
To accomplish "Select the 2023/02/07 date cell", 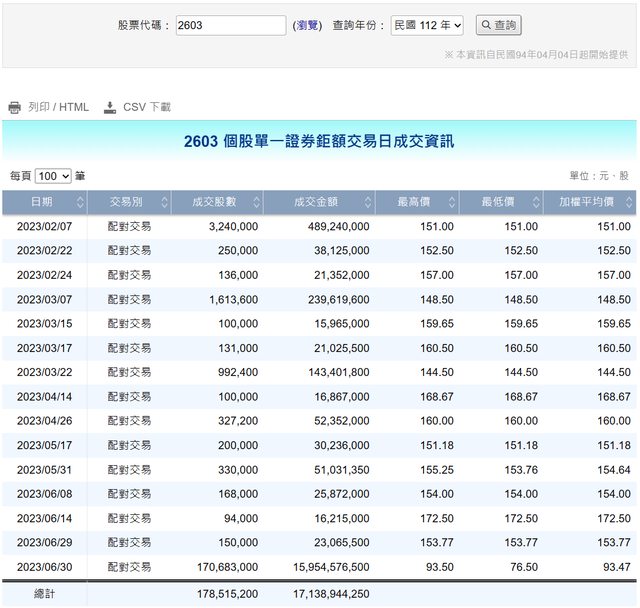I will click(45, 227).
